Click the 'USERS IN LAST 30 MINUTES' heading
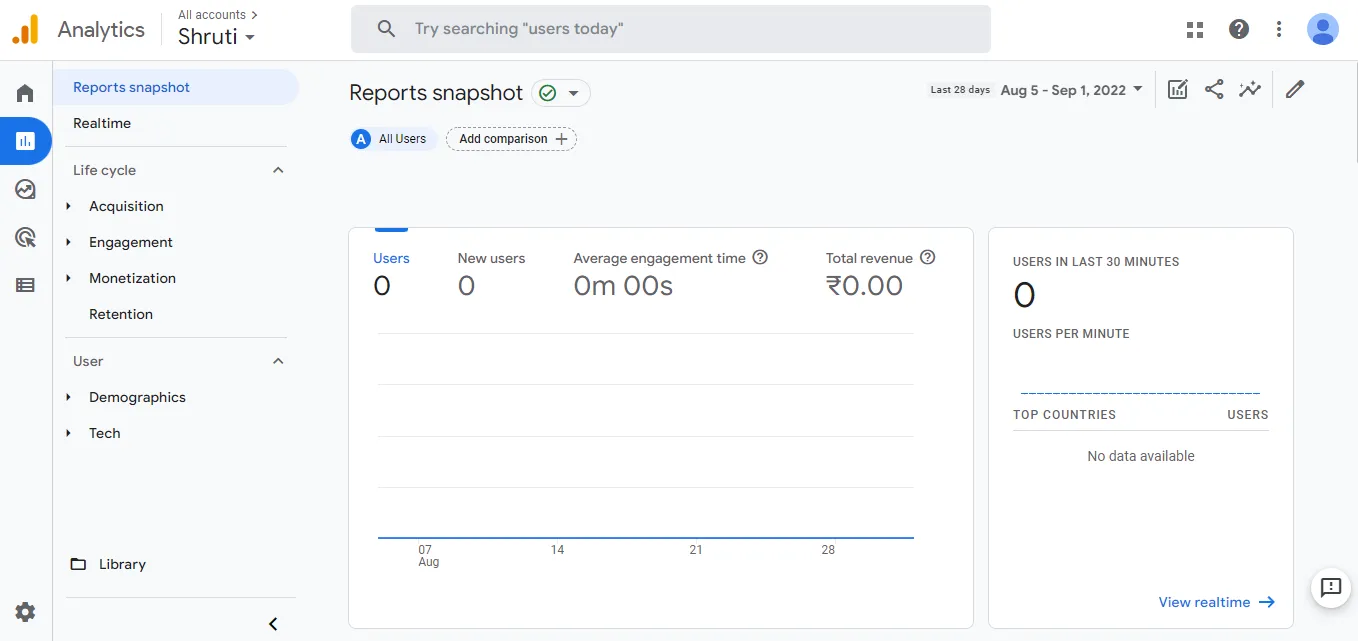 click(x=1096, y=262)
